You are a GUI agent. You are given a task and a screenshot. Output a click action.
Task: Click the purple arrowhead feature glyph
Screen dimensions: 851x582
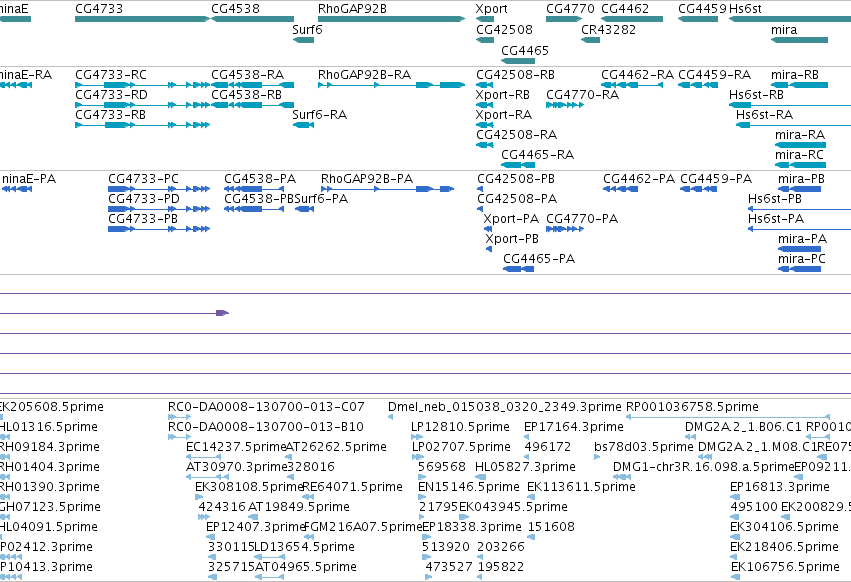(x=223, y=313)
